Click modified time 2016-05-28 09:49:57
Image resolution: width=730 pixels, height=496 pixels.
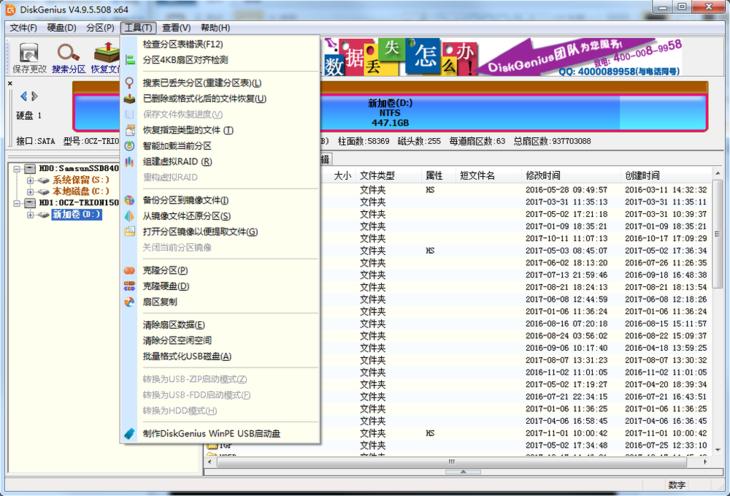(566, 190)
